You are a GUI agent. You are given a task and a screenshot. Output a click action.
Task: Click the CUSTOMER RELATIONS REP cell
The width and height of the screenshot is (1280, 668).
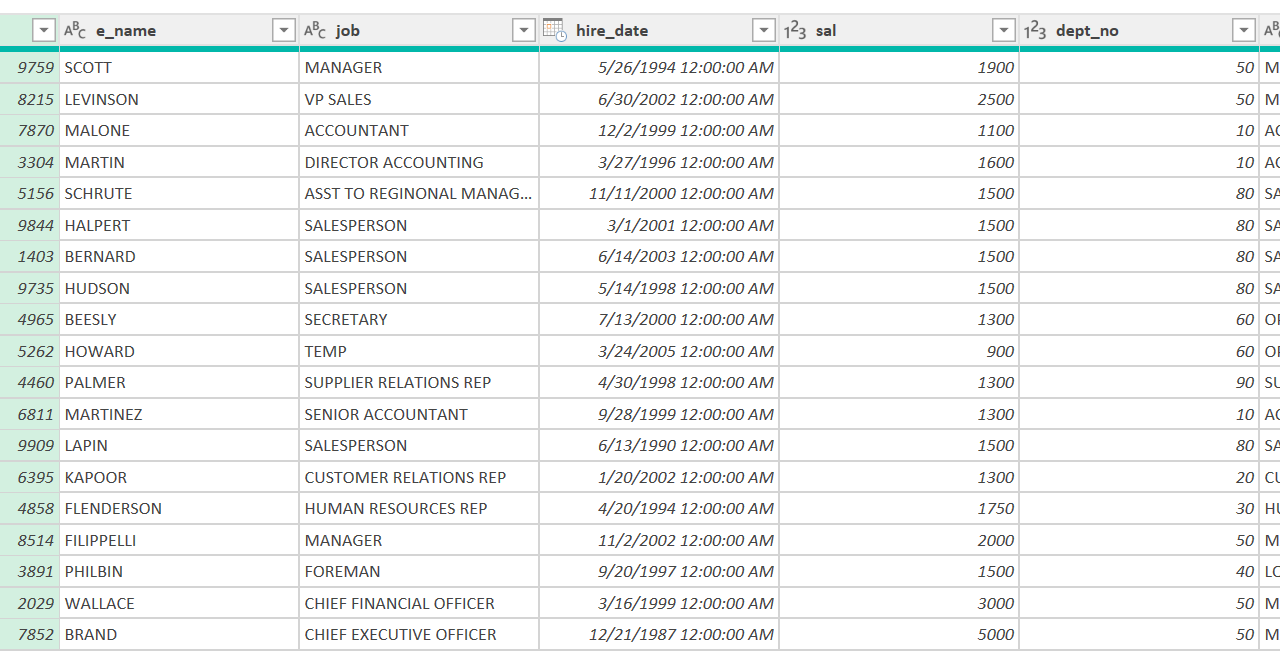click(x=419, y=477)
